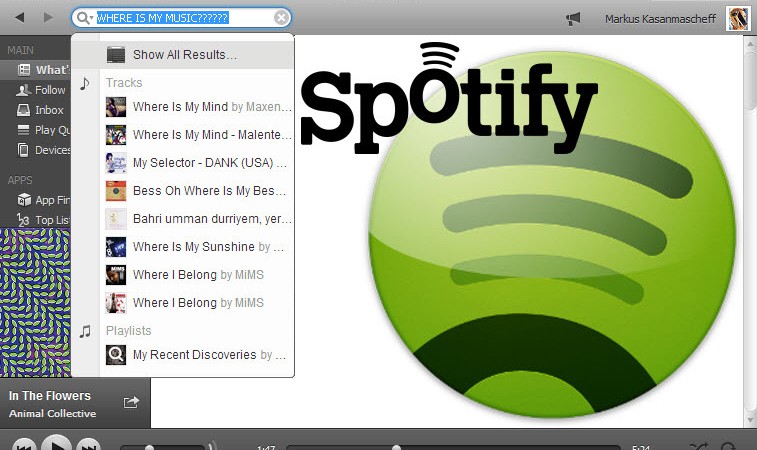The height and width of the screenshot is (450, 757).
Task: Open the user avatar picture
Action: pyautogui.click(x=738, y=19)
